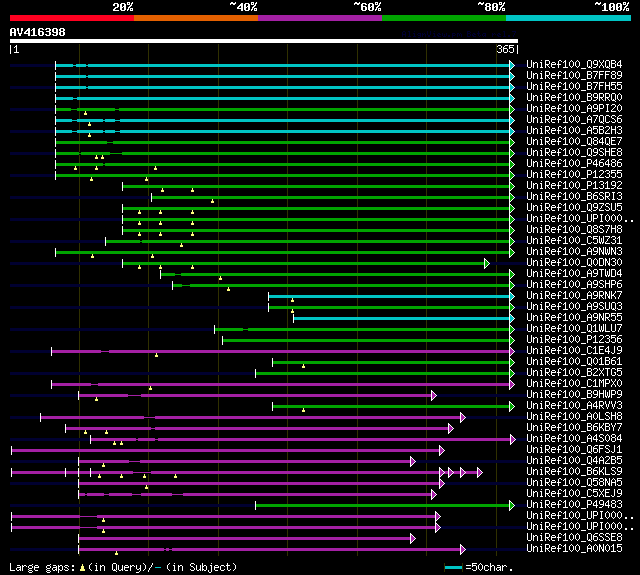Click the cyan 50char scale bar
This screenshot has height=575, width=640.
tap(453, 567)
